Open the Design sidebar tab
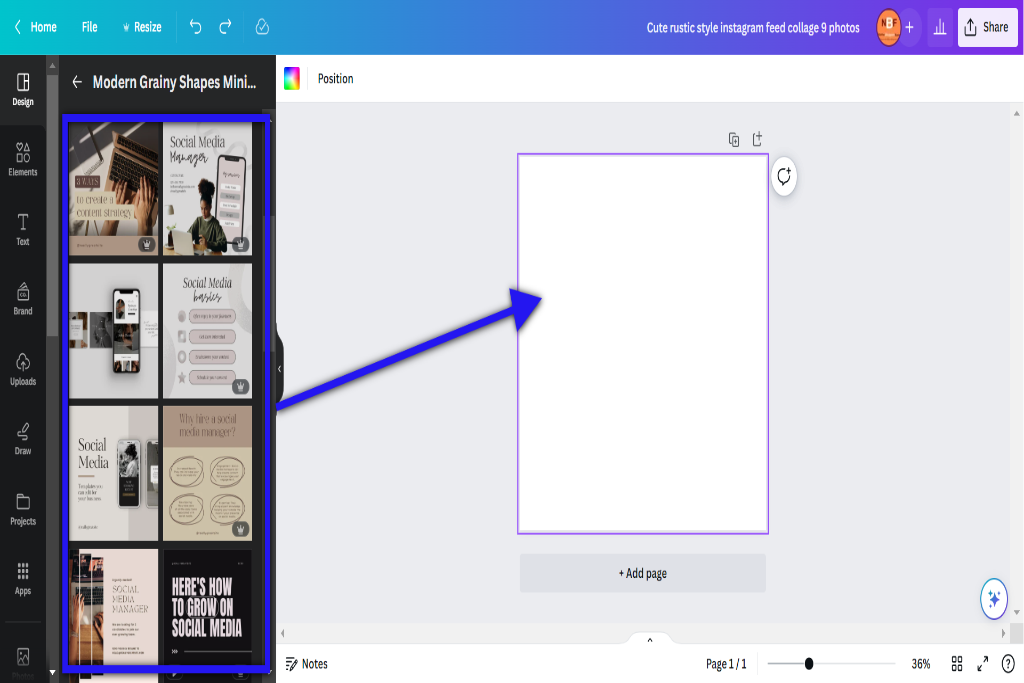This screenshot has width=1024, height=683. [23, 89]
